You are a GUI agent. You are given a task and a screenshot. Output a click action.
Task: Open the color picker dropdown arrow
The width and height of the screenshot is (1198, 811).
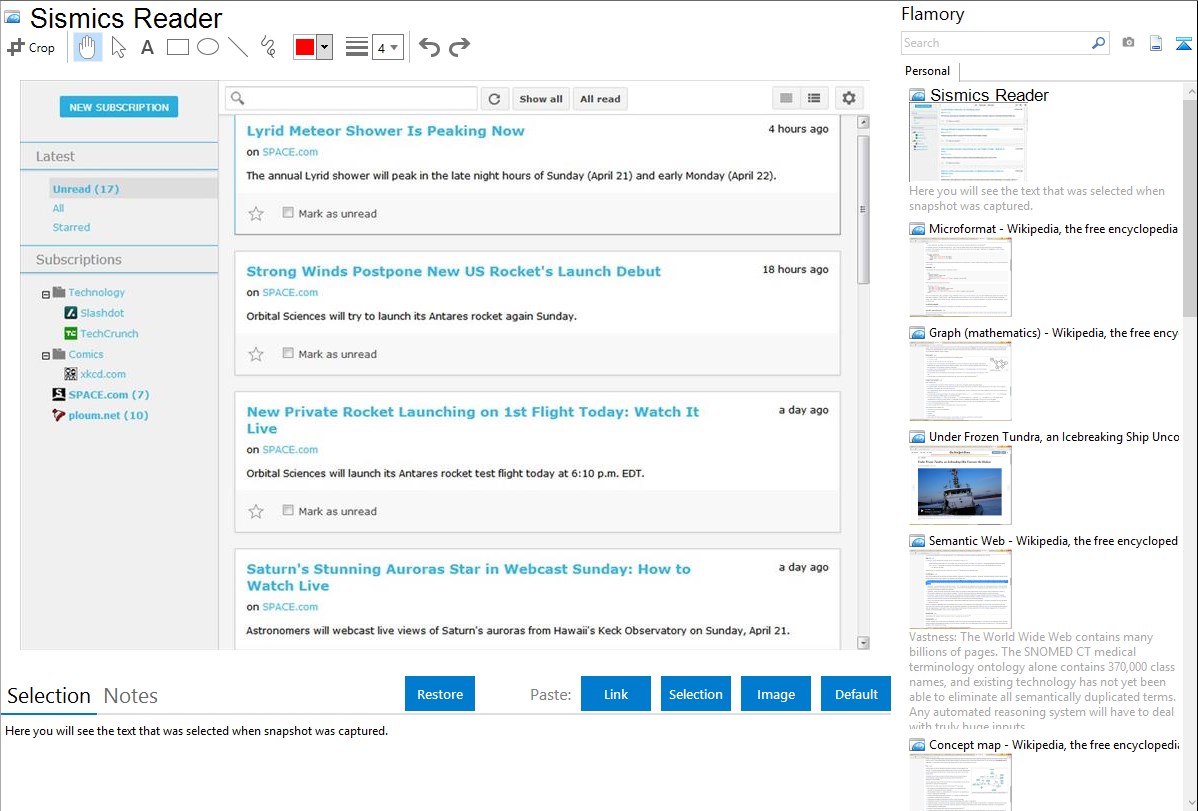coord(324,47)
